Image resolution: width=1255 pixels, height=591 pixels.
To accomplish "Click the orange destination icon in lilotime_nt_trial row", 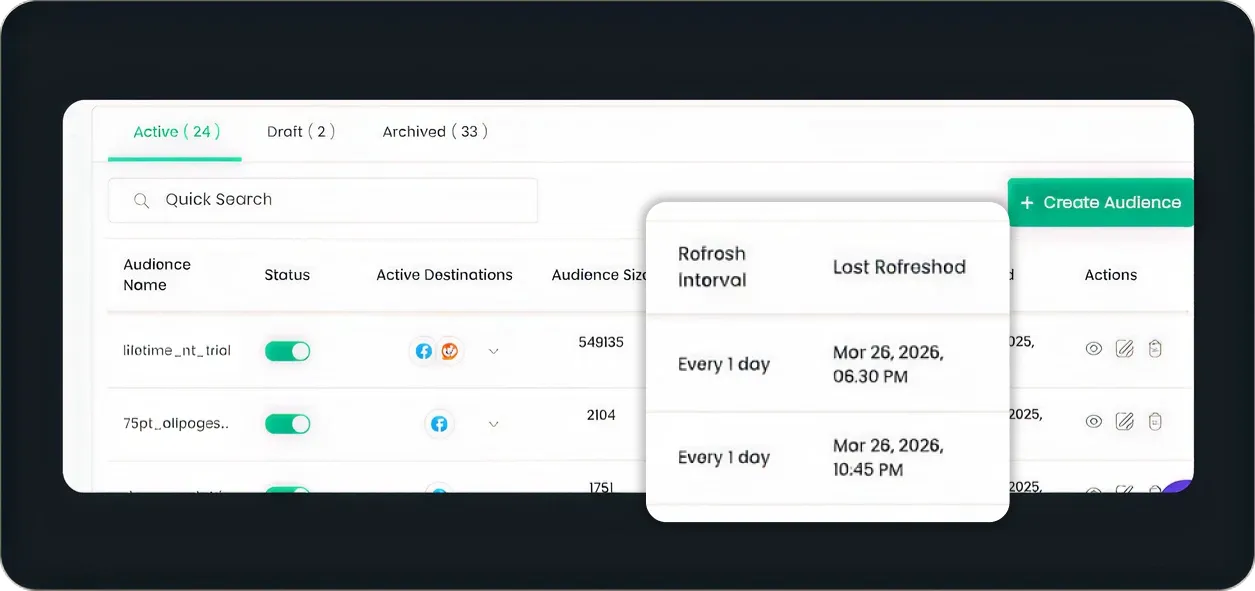I will (x=449, y=351).
